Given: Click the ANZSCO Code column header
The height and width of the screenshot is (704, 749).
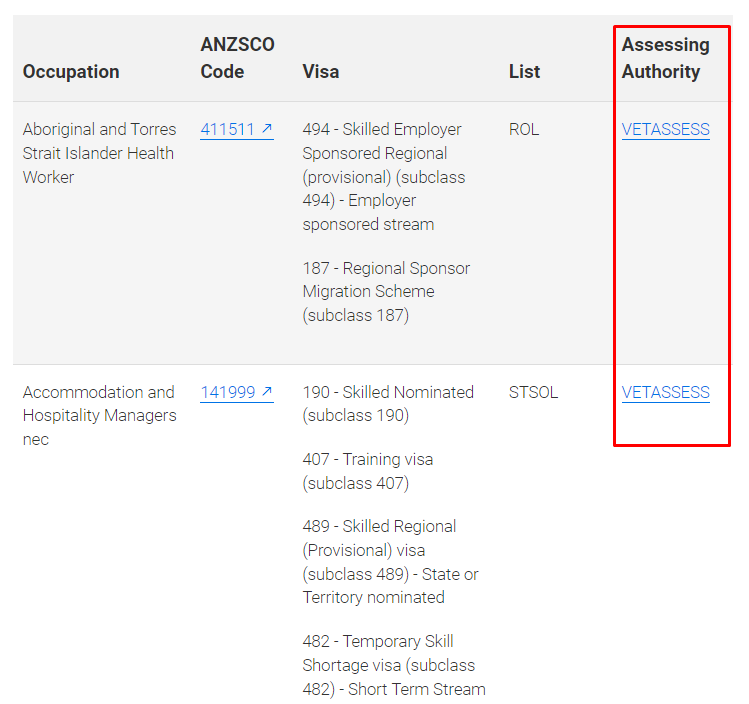Looking at the screenshot, I should tap(237, 58).
